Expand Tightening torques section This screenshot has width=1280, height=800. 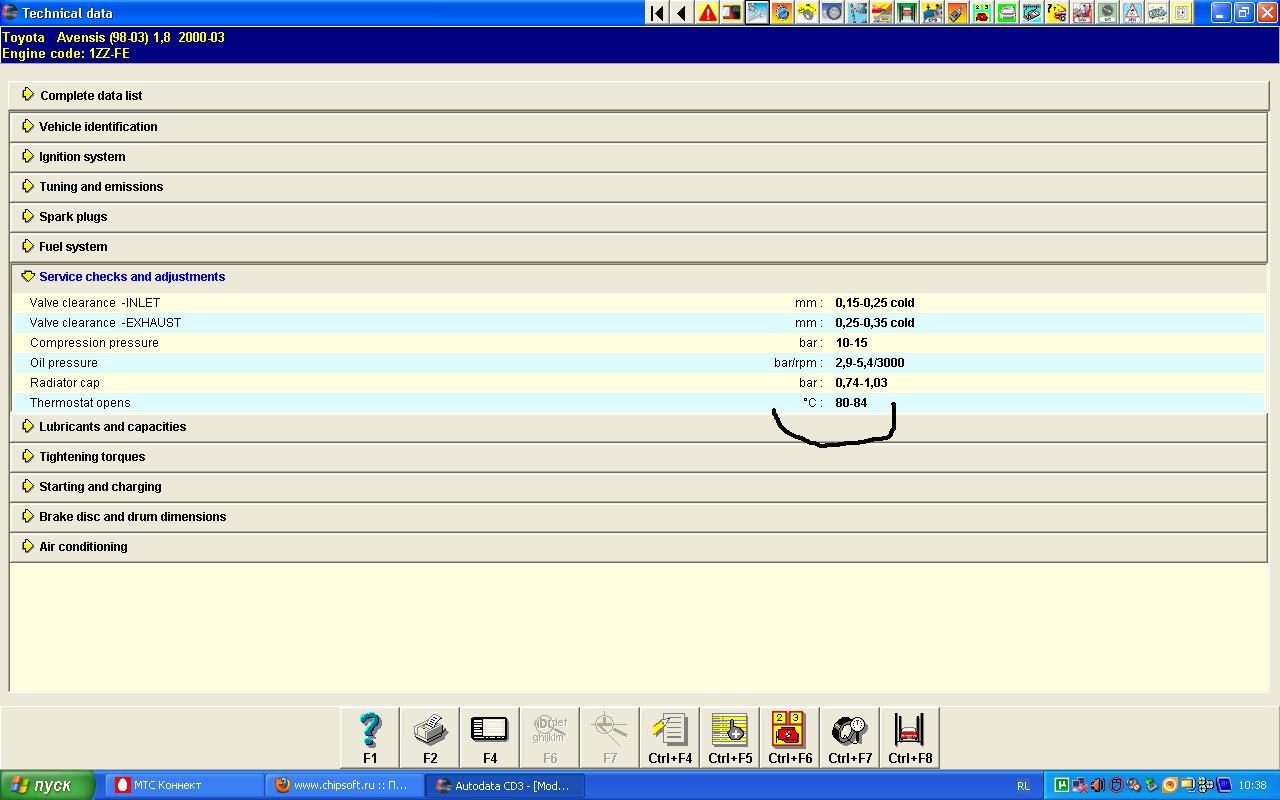point(638,456)
